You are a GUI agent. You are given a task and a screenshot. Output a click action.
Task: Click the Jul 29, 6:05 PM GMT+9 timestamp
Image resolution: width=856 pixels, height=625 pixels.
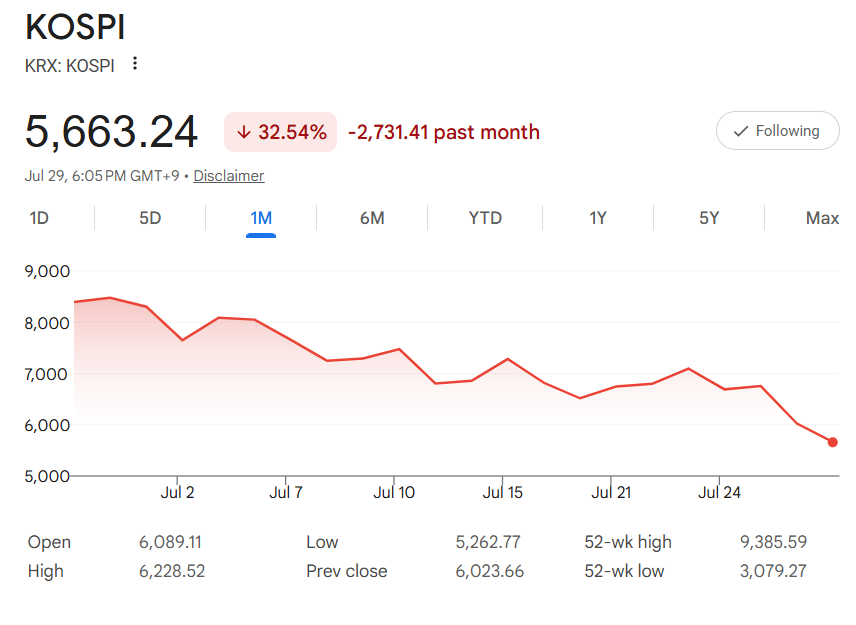click(x=102, y=176)
